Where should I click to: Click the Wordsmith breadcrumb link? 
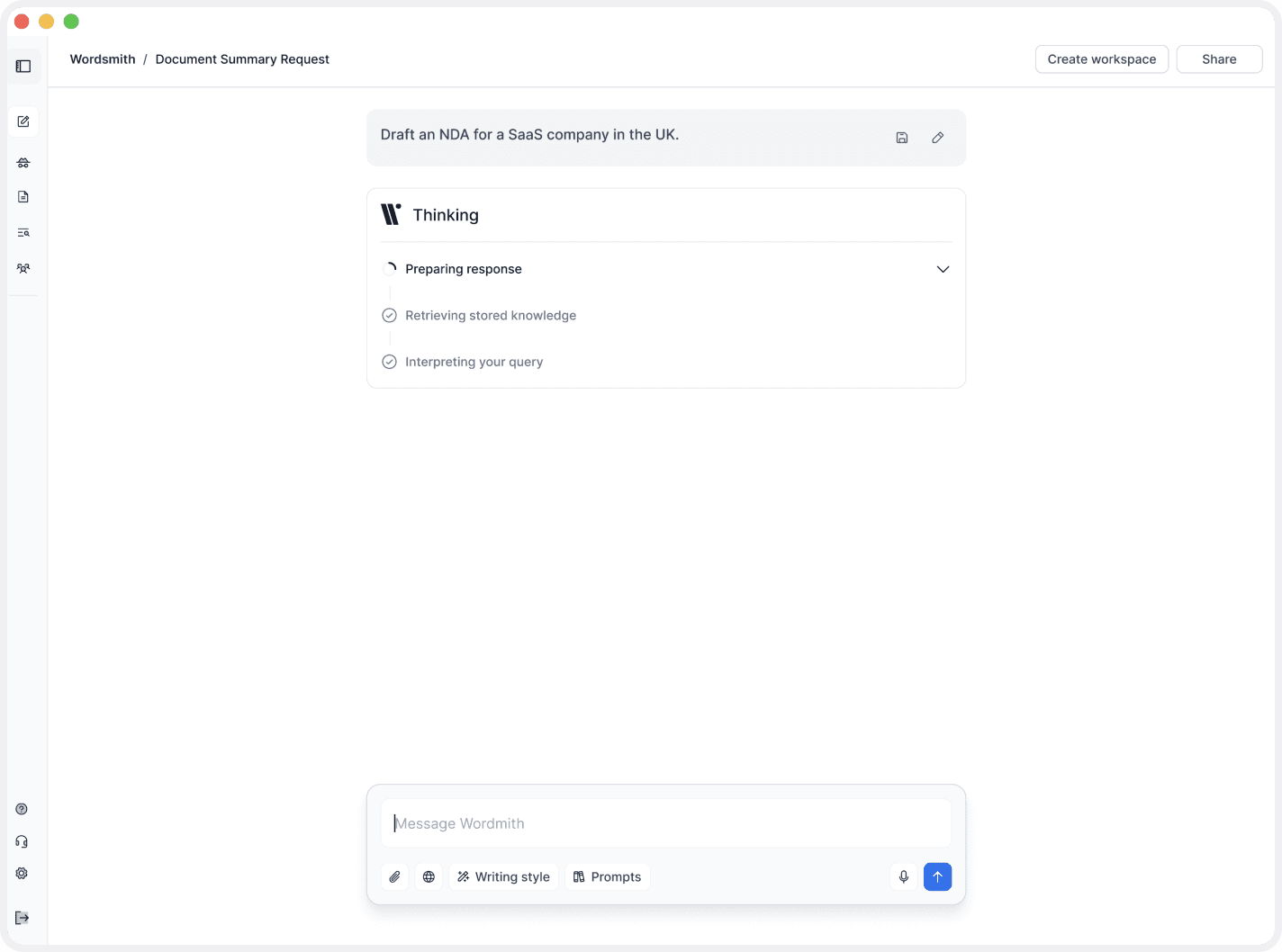coord(103,59)
